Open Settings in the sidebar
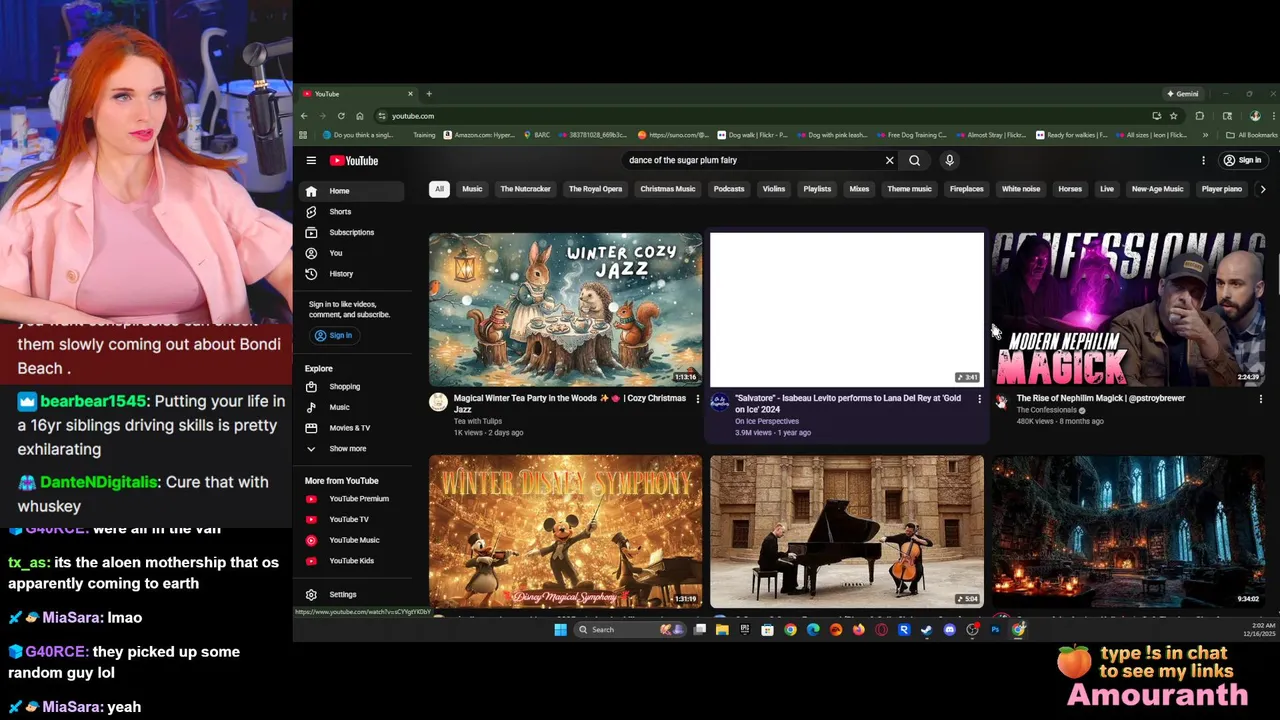Image resolution: width=1280 pixels, height=720 pixels. 350,594
